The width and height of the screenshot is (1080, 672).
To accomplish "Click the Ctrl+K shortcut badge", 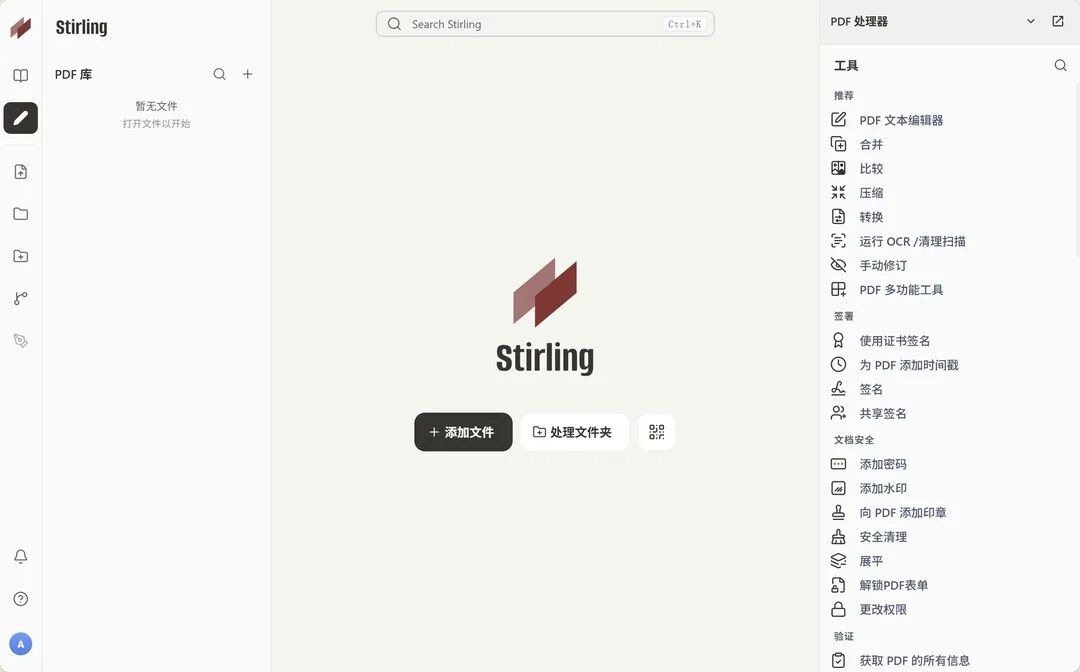I will point(685,24).
